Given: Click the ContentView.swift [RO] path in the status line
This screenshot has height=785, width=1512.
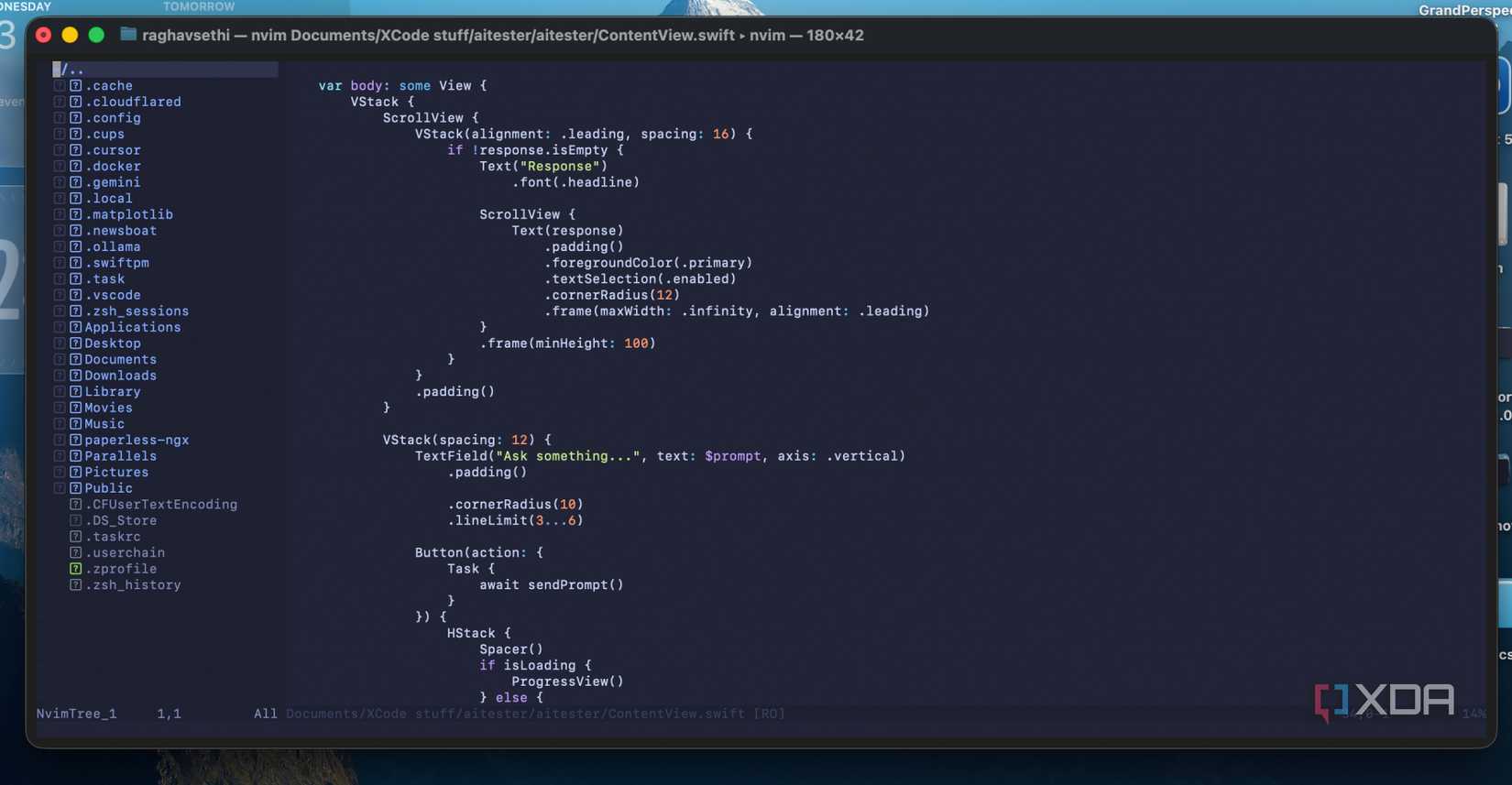Looking at the screenshot, I should pyautogui.click(x=535, y=714).
